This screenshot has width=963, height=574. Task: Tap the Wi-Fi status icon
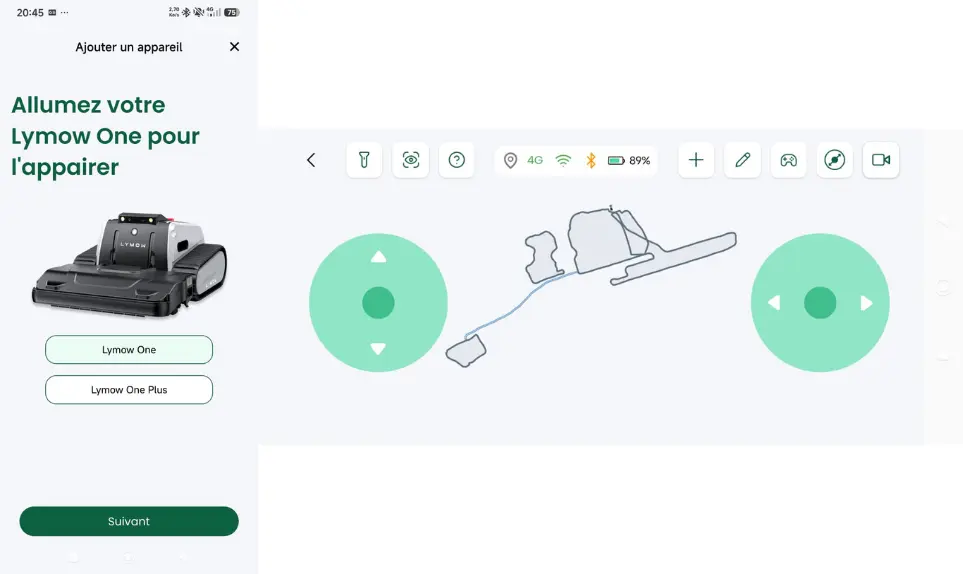click(x=563, y=161)
